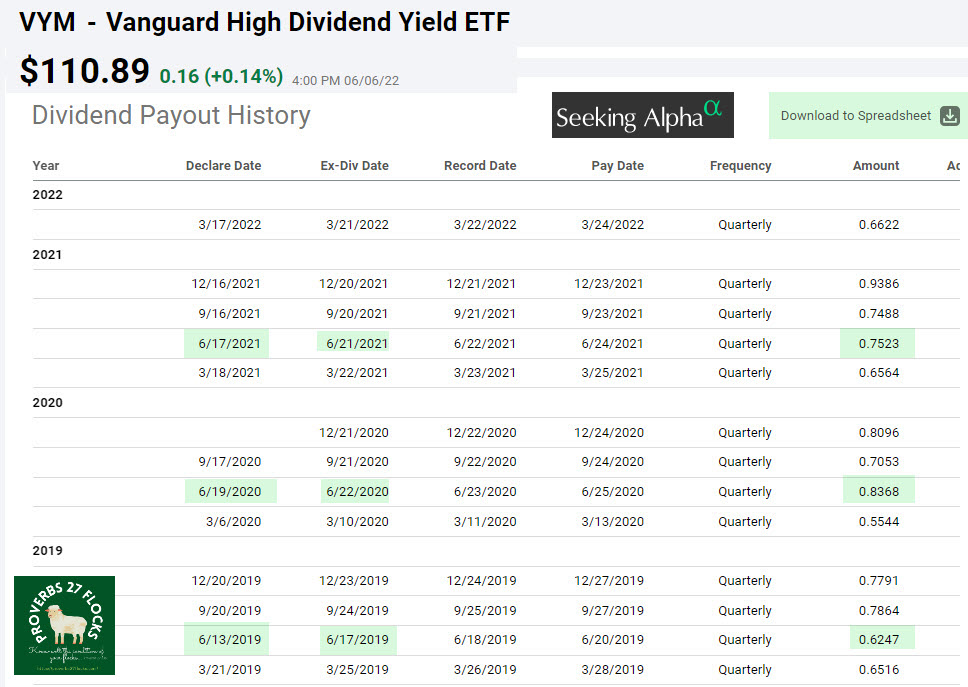
Task: Sort by the Declare Date column header
Action: 223,166
